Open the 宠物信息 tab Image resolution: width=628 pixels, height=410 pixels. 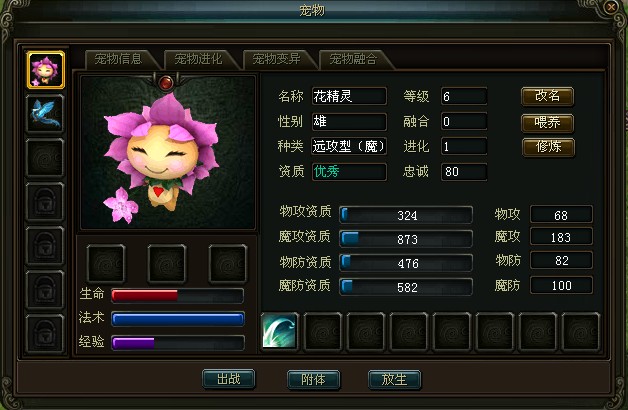(x=119, y=59)
